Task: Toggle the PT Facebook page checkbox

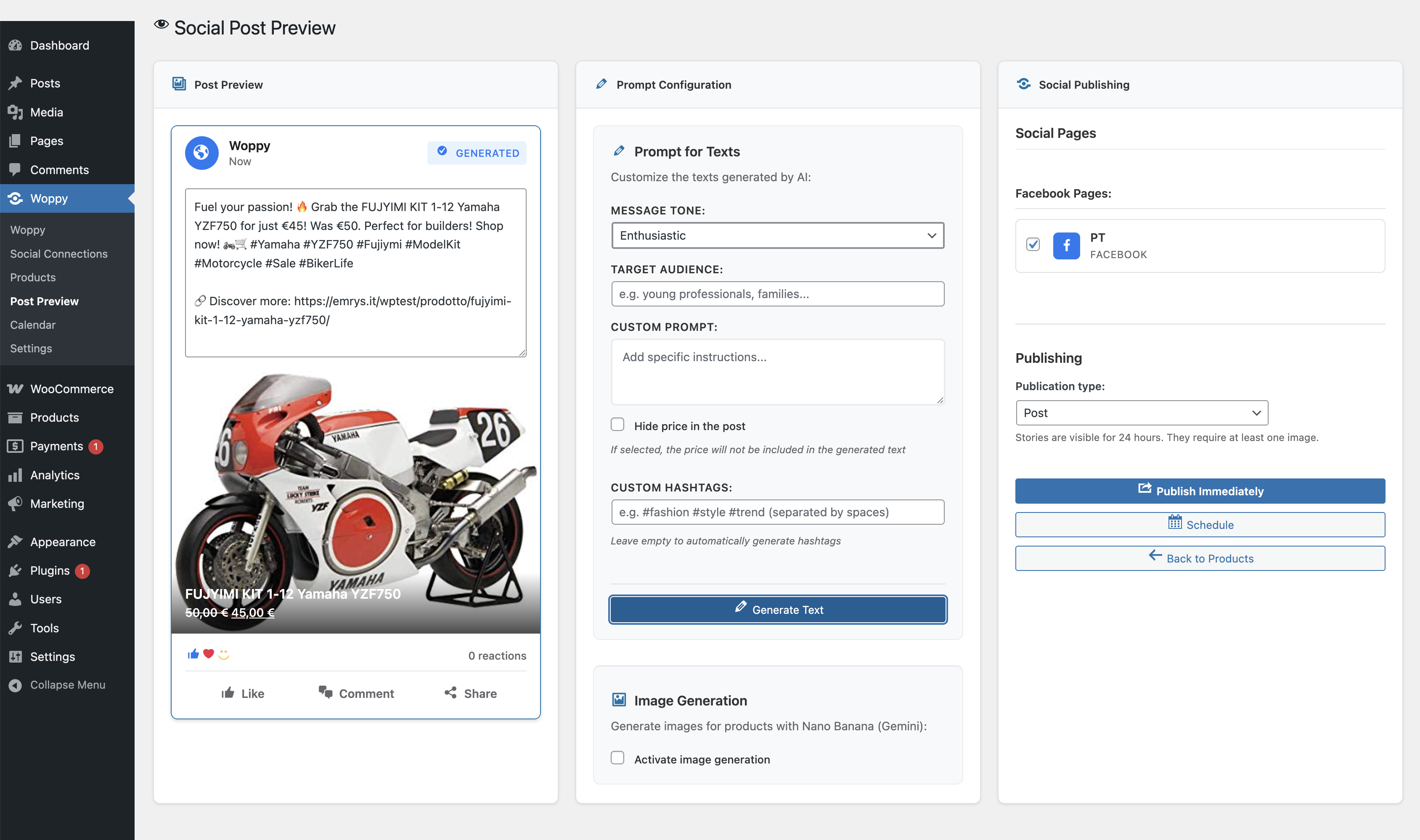Action: coord(1033,245)
